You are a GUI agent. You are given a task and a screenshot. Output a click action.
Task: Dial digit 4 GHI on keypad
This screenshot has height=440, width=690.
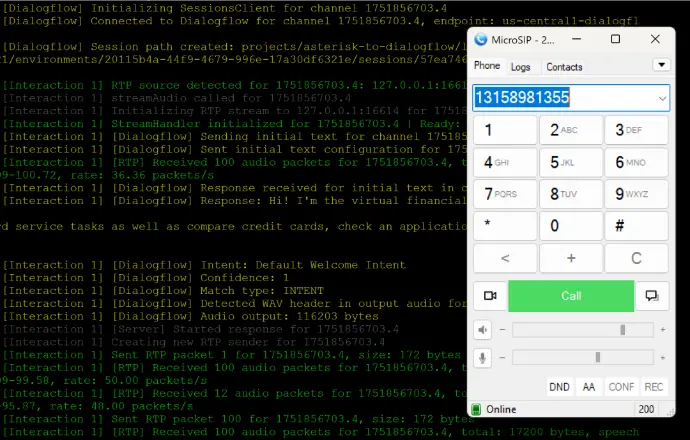505,162
